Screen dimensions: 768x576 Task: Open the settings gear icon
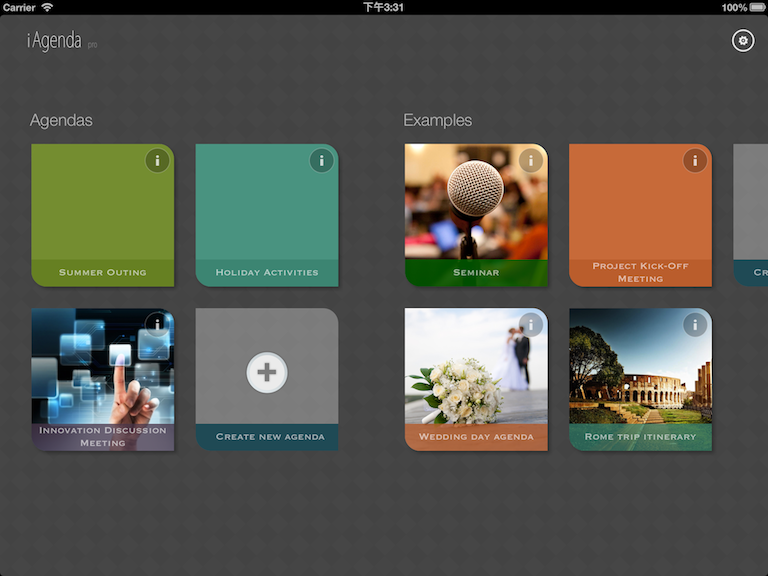743,41
